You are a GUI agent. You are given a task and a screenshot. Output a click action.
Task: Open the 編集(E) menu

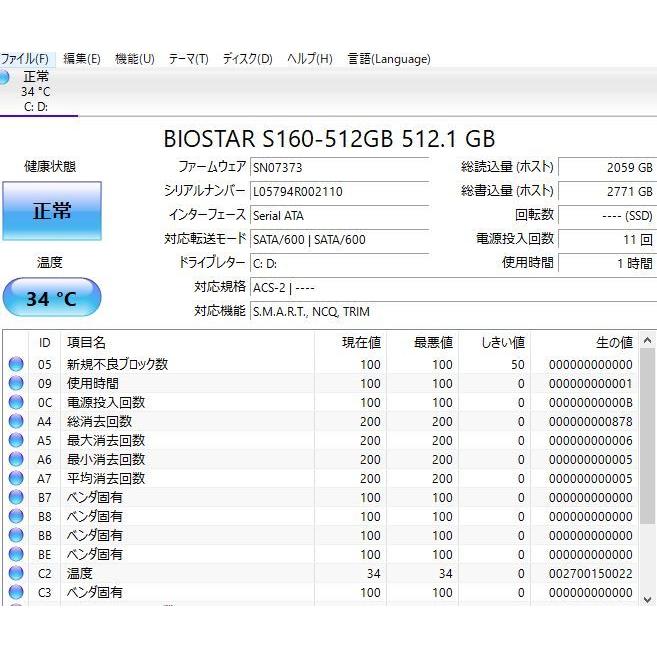pyautogui.click(x=82, y=58)
